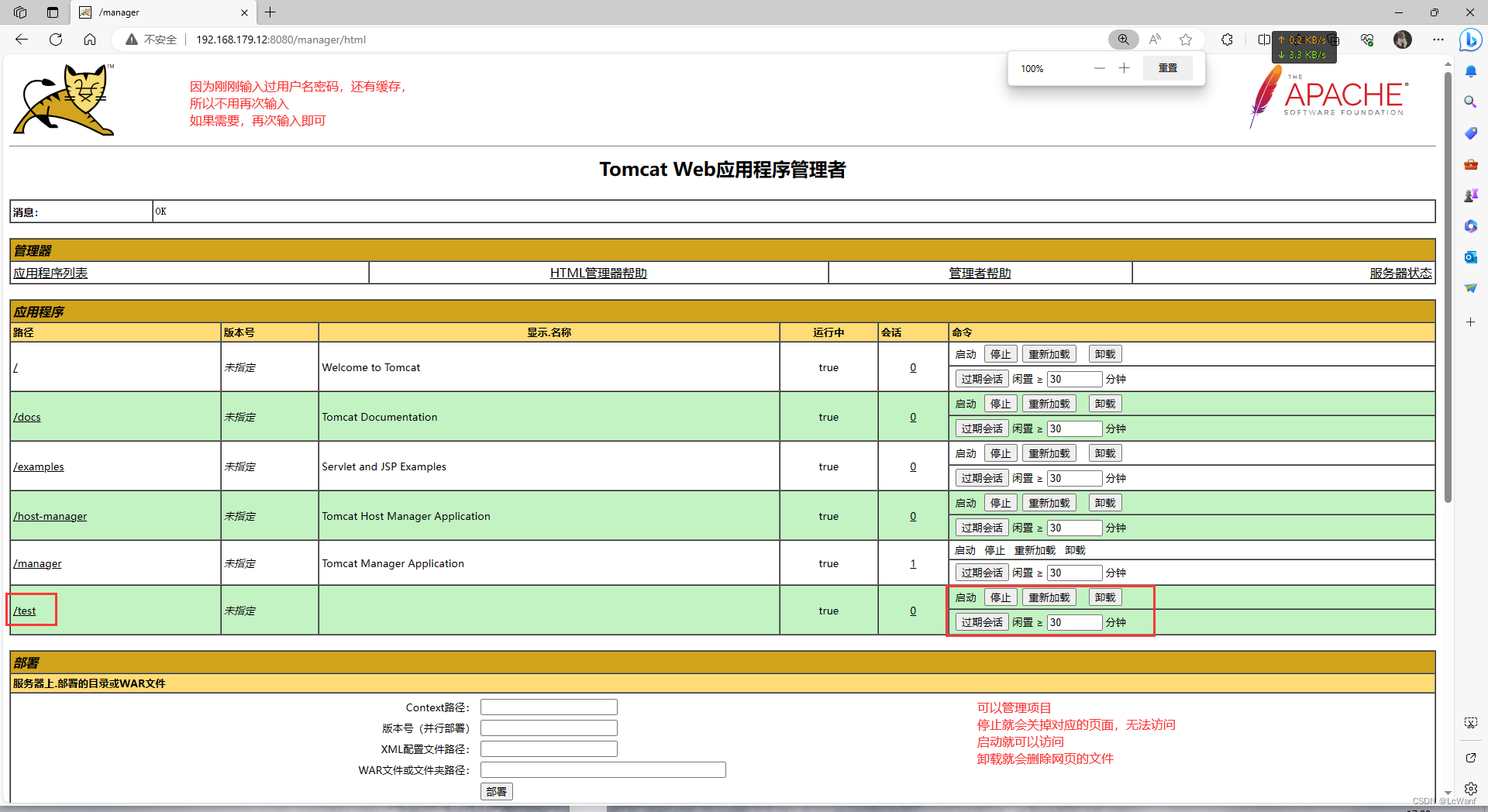
Task: Open 服务器状态 link
Action: [x=1401, y=273]
